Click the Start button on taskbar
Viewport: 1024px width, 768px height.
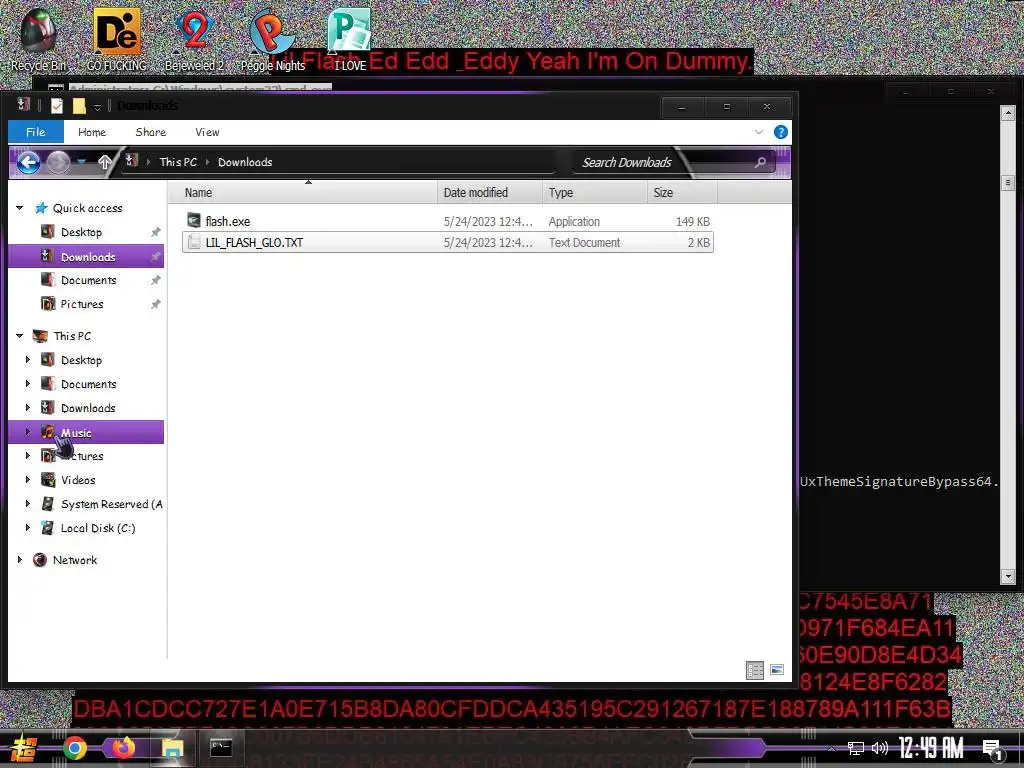tap(24, 748)
